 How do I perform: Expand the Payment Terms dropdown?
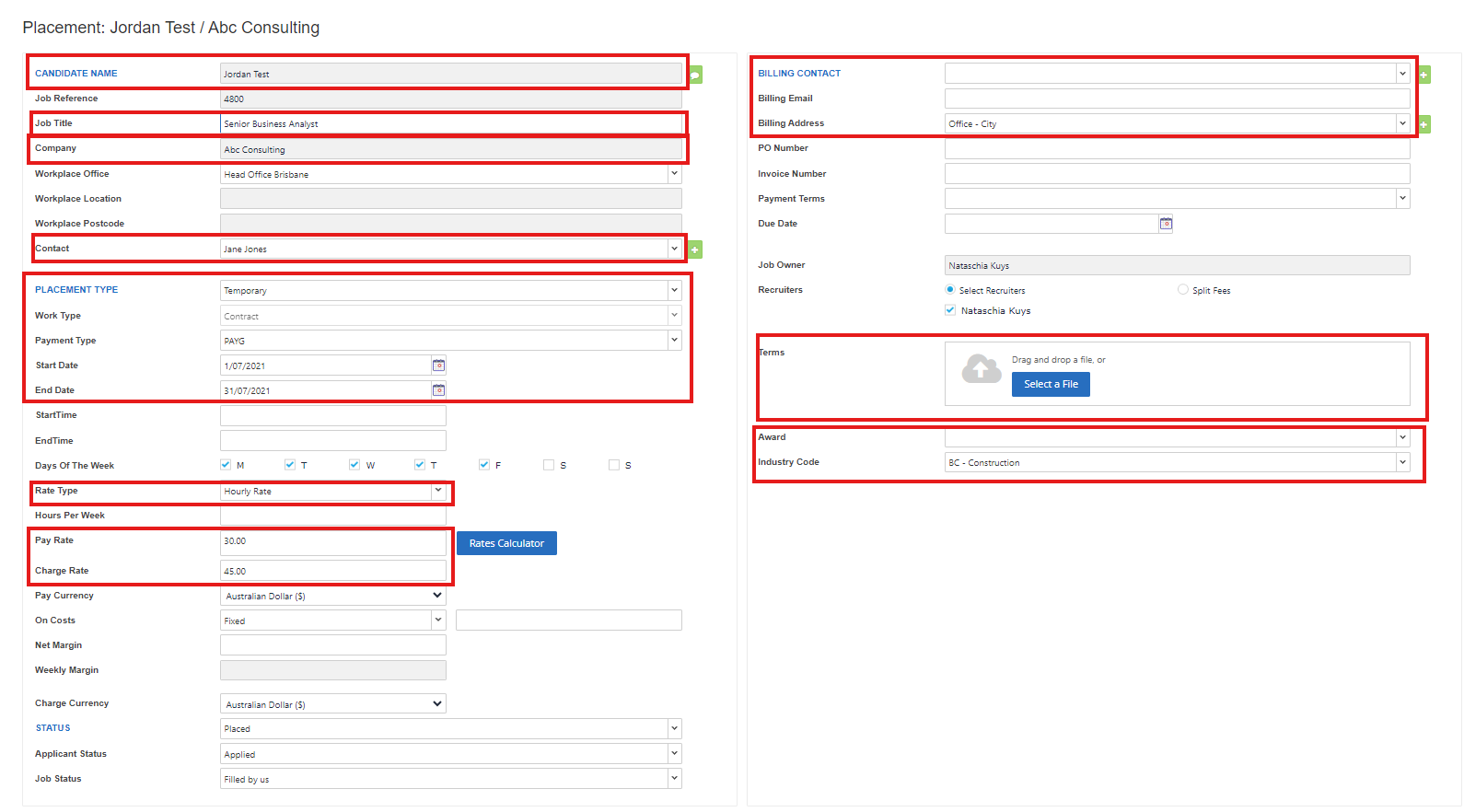pyautogui.click(x=1402, y=198)
